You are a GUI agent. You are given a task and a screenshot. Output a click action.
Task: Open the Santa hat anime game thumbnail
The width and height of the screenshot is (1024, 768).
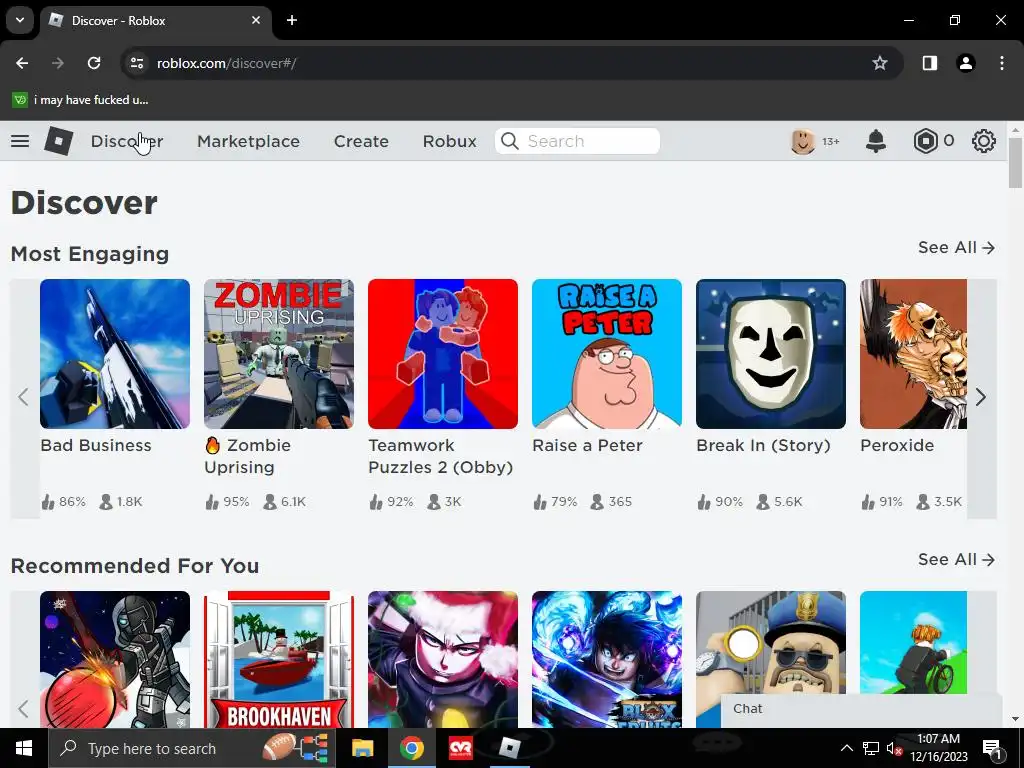[443, 660]
